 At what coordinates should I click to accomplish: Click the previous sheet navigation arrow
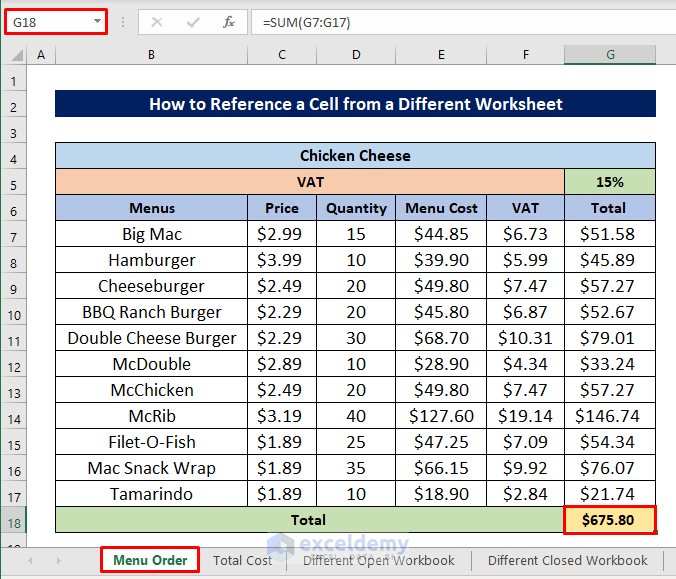click(30, 560)
